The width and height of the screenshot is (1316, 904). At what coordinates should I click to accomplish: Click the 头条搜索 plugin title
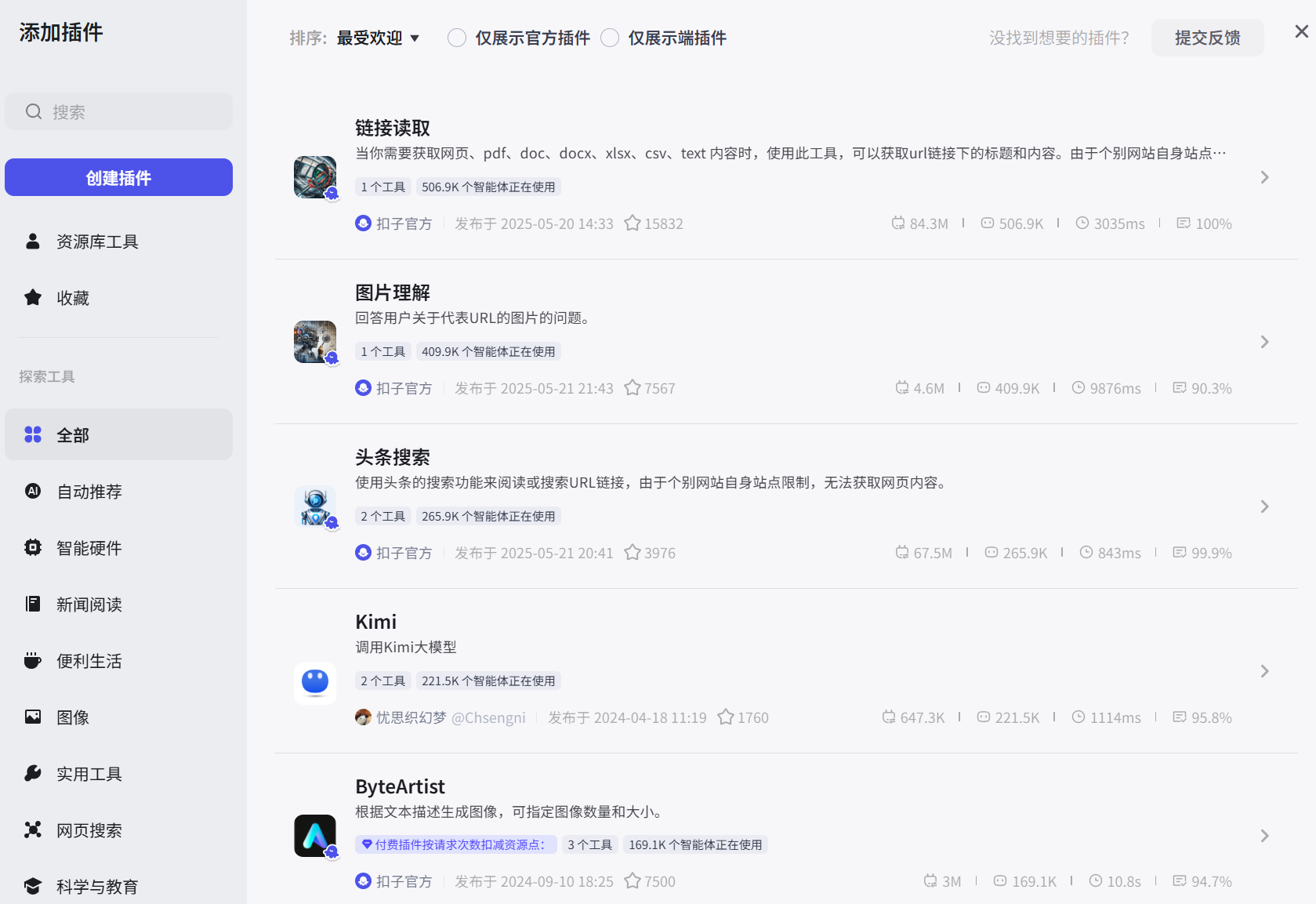pos(393,457)
